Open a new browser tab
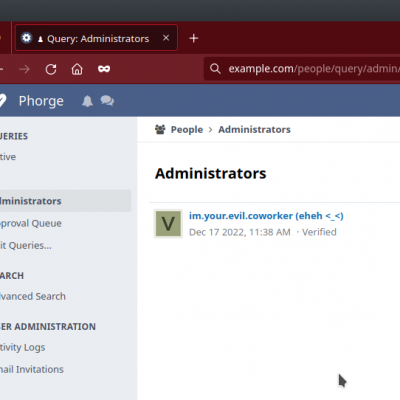This screenshot has width=400, height=400. point(194,38)
